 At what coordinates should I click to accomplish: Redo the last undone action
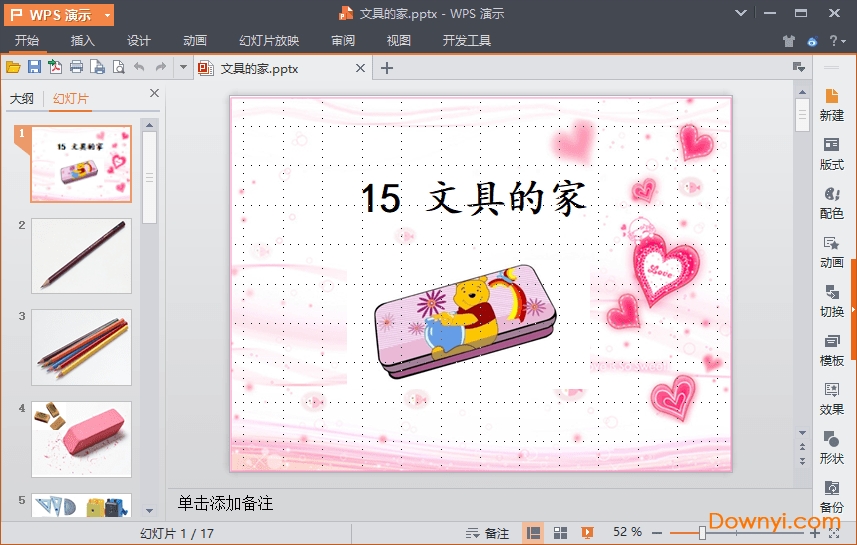160,67
